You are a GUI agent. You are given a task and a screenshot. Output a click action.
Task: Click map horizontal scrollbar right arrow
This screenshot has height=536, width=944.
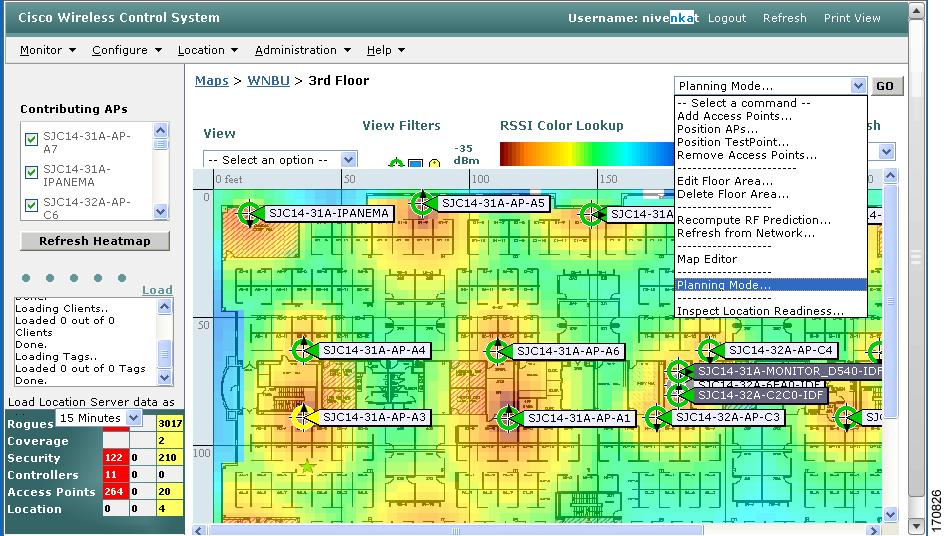pos(874,531)
